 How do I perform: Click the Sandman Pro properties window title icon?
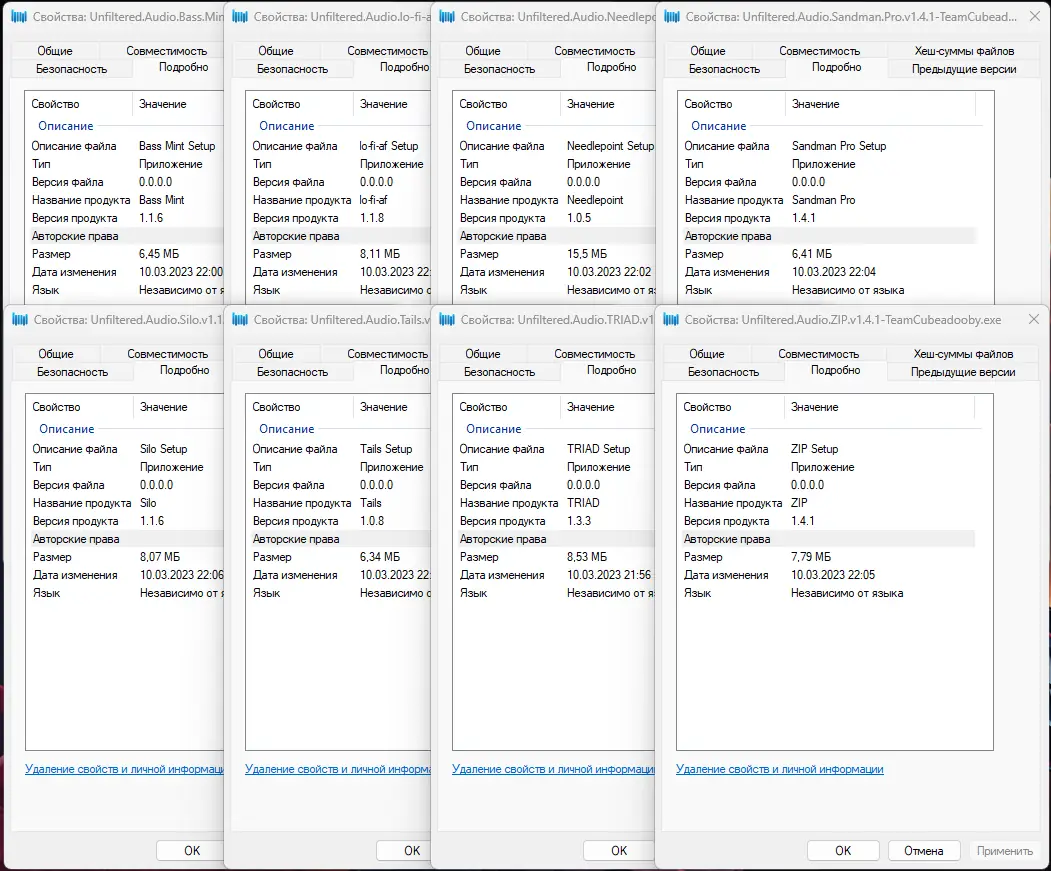pyautogui.click(x=672, y=17)
